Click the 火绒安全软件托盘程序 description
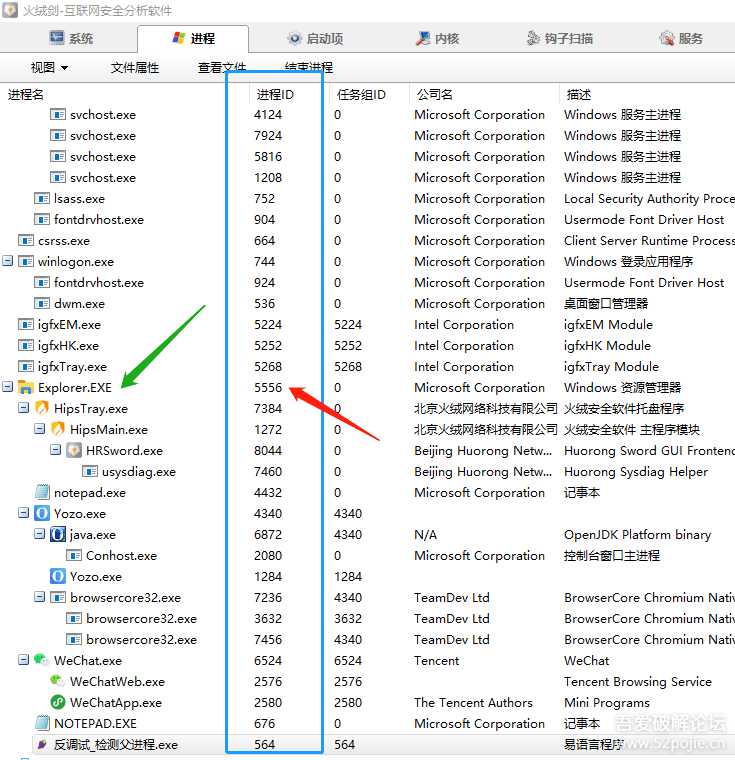Image resolution: width=735 pixels, height=760 pixels. [x=624, y=409]
